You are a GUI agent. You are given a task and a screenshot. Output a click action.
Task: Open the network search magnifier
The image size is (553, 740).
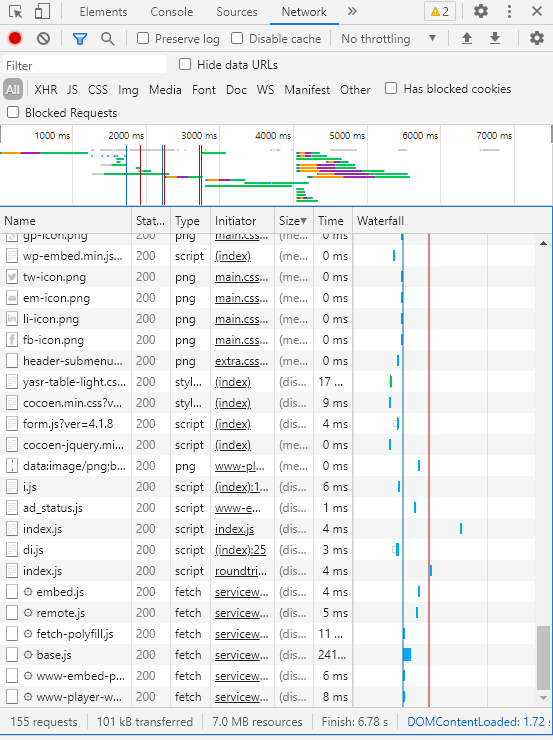tap(108, 39)
